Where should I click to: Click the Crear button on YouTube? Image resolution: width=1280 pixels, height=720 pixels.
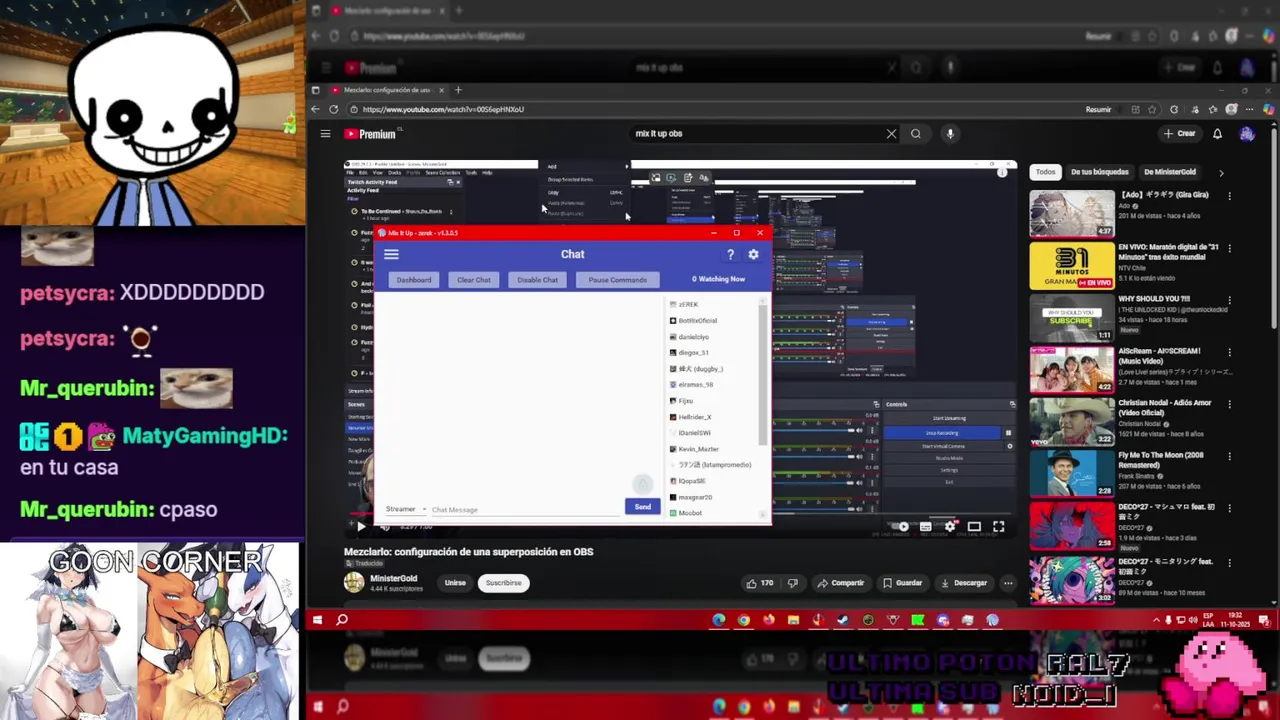(1180, 133)
